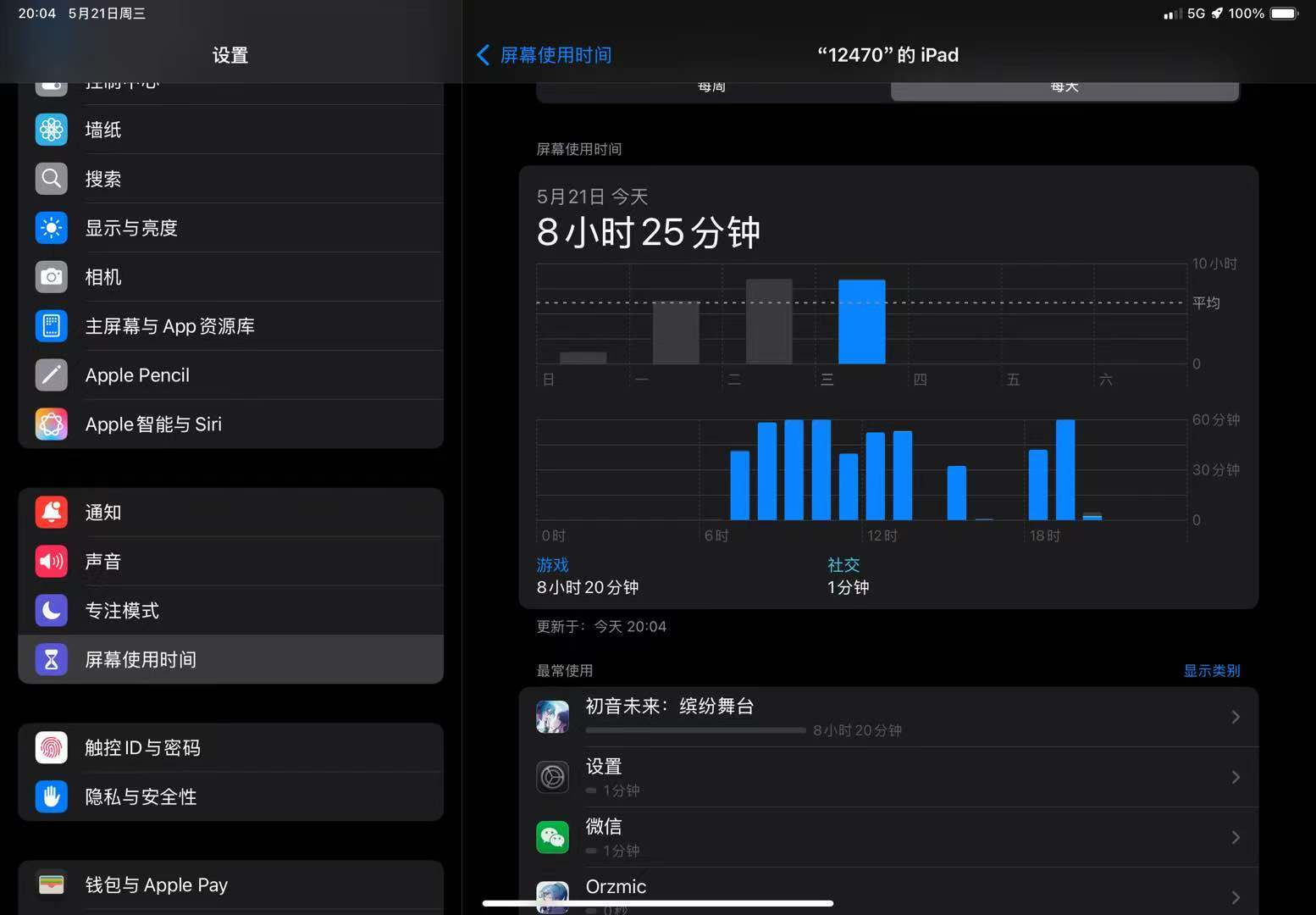Tap 显示类别 link
This screenshot has width=1316, height=915.
click(1211, 671)
